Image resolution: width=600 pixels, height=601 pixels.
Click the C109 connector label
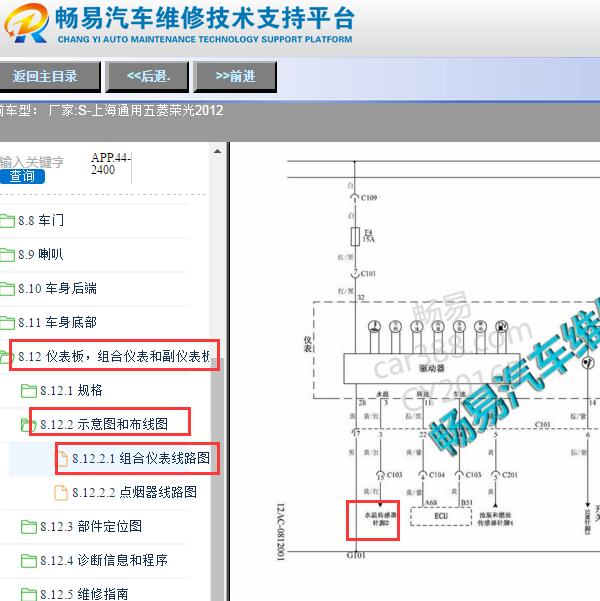369,198
